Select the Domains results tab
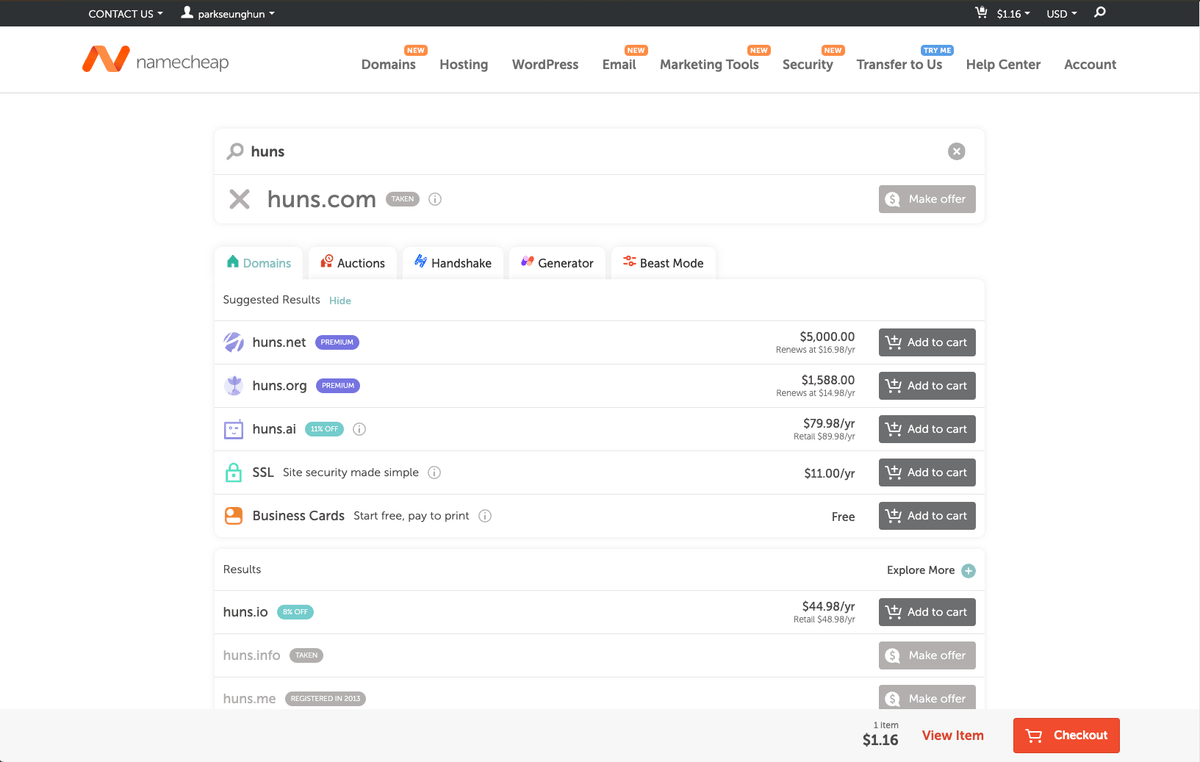Screen dimensions: 1200x762 click(259, 263)
